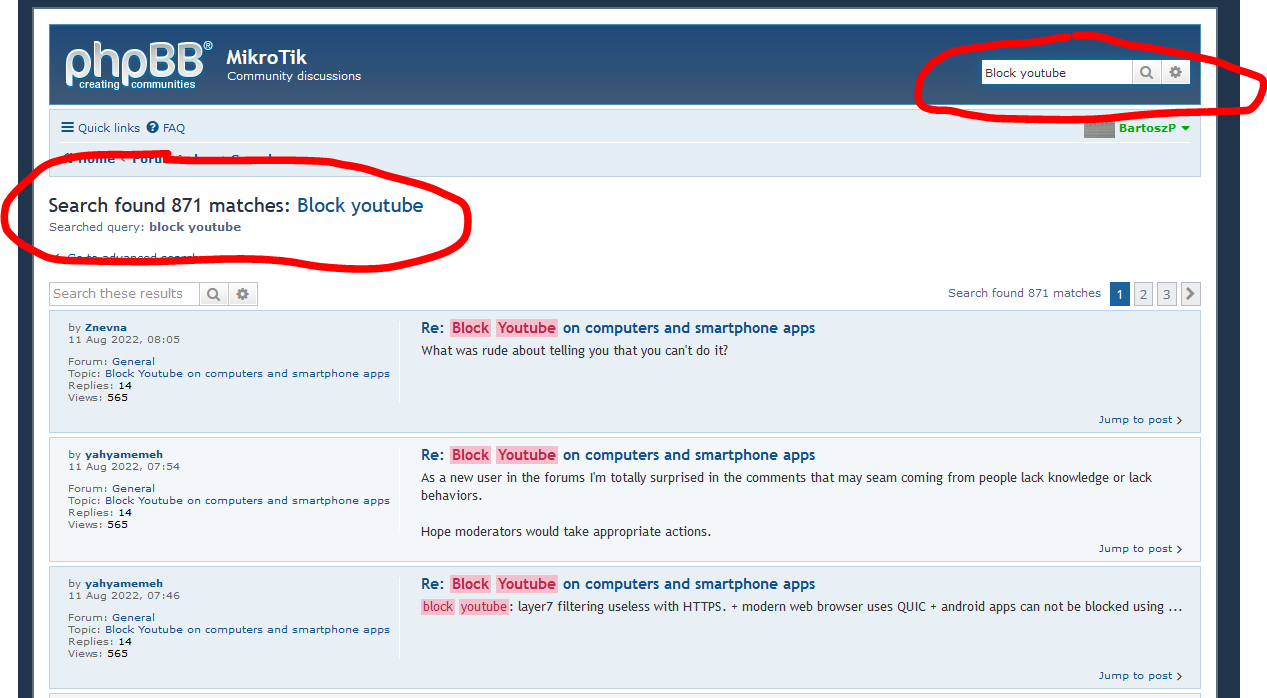Click 'Search found 871 matches' pagination text
The width and height of the screenshot is (1267, 698).
click(1024, 293)
